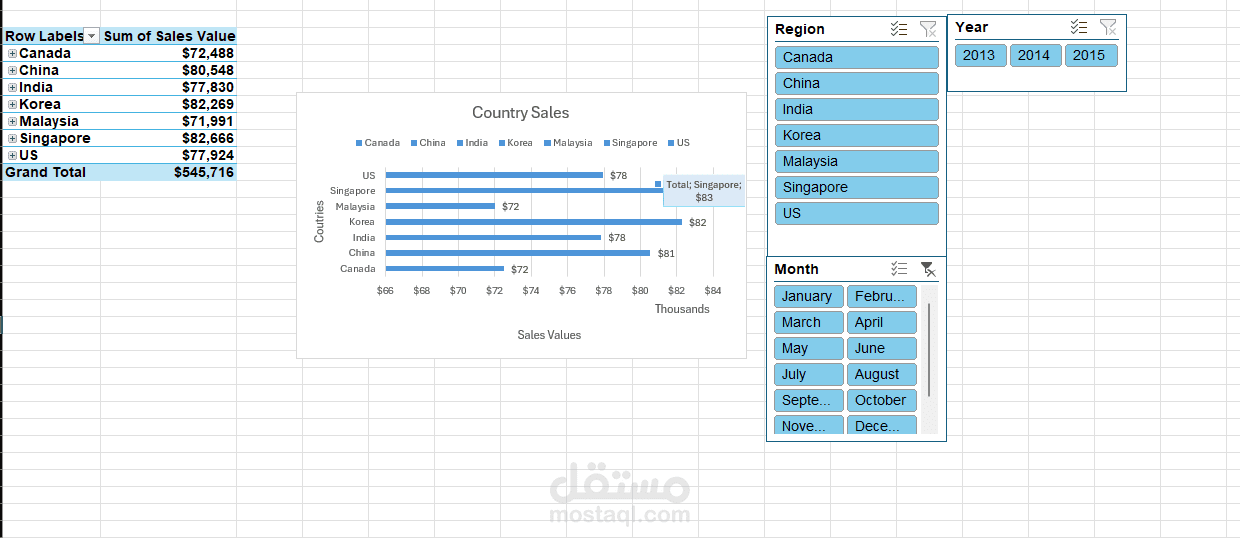Clear filter on Region slicer
This screenshot has width=1240, height=538.
tap(928, 29)
